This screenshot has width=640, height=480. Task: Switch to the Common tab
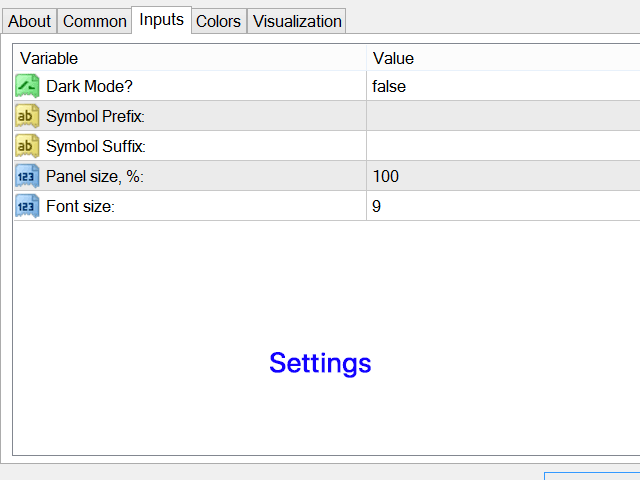[x=94, y=21]
